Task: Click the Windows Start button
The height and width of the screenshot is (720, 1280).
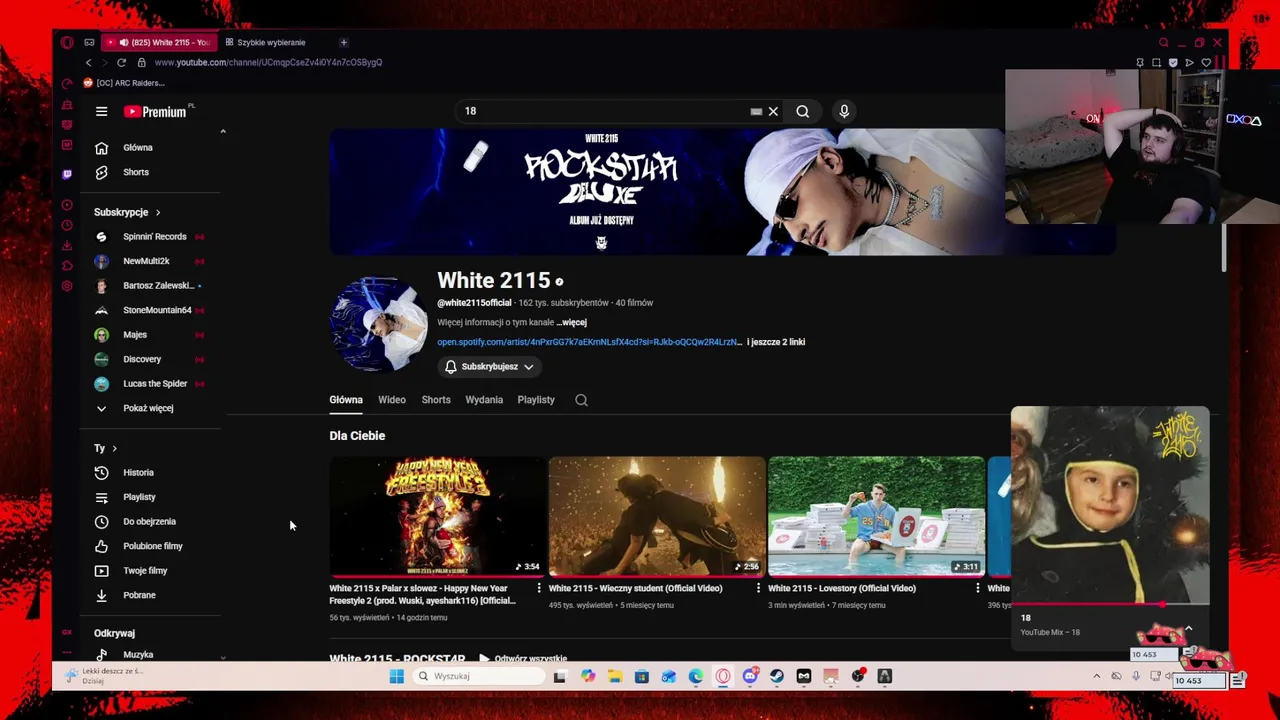Action: [x=396, y=677]
